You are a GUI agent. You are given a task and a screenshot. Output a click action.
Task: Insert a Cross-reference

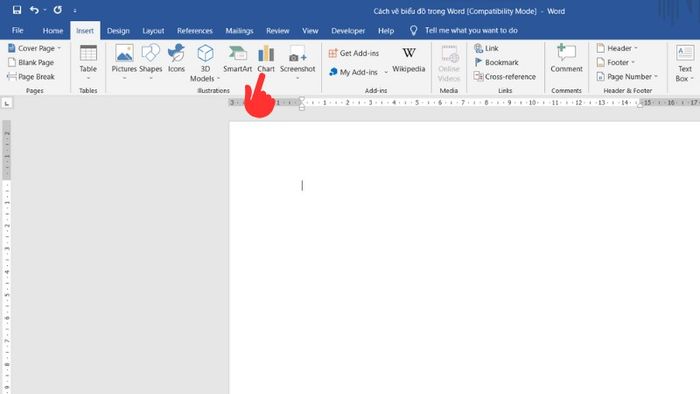click(x=504, y=76)
